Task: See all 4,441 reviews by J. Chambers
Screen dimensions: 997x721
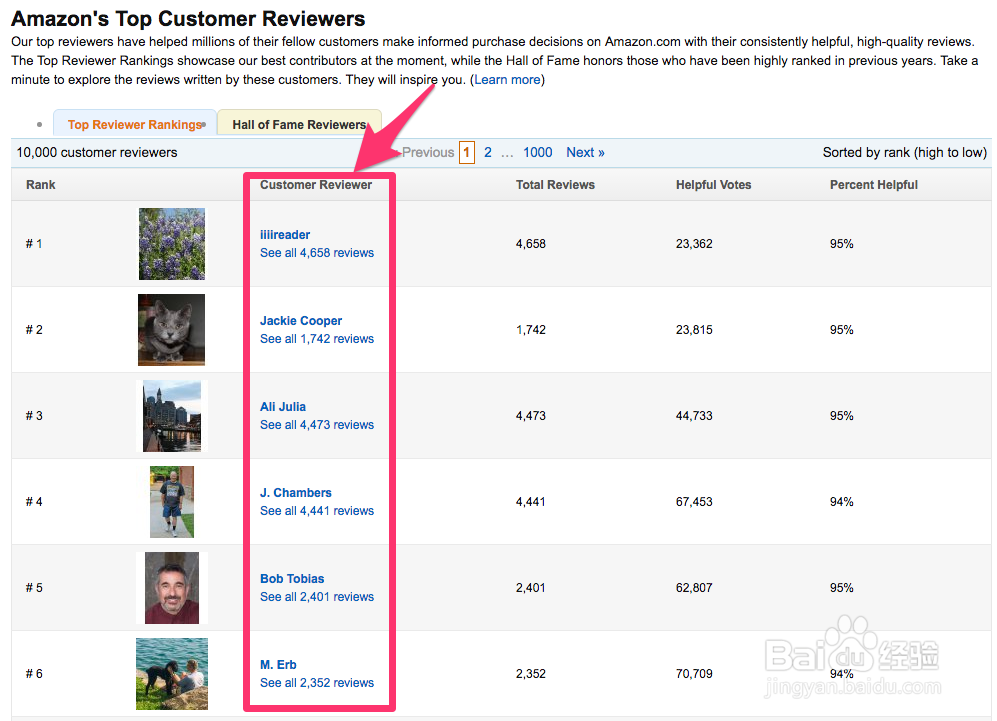Action: point(317,511)
